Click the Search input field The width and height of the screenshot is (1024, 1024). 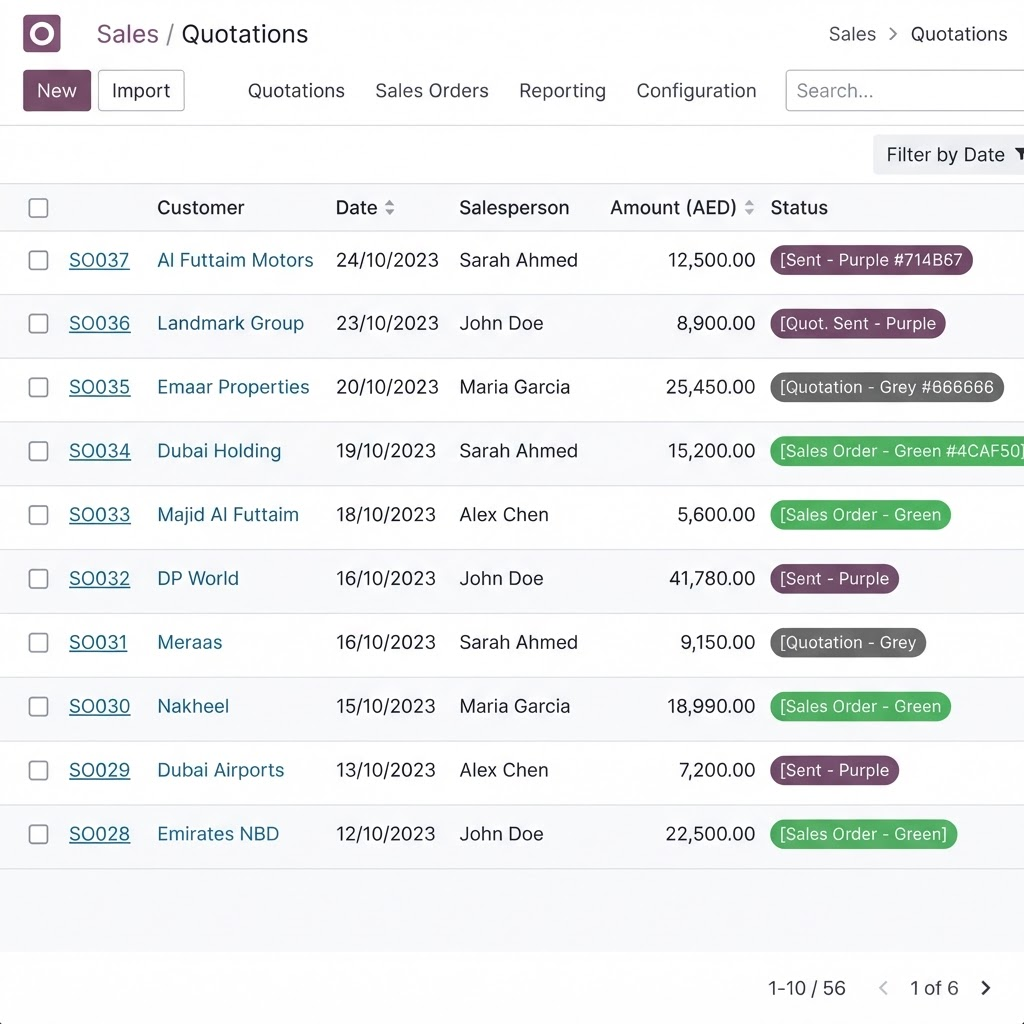904,91
